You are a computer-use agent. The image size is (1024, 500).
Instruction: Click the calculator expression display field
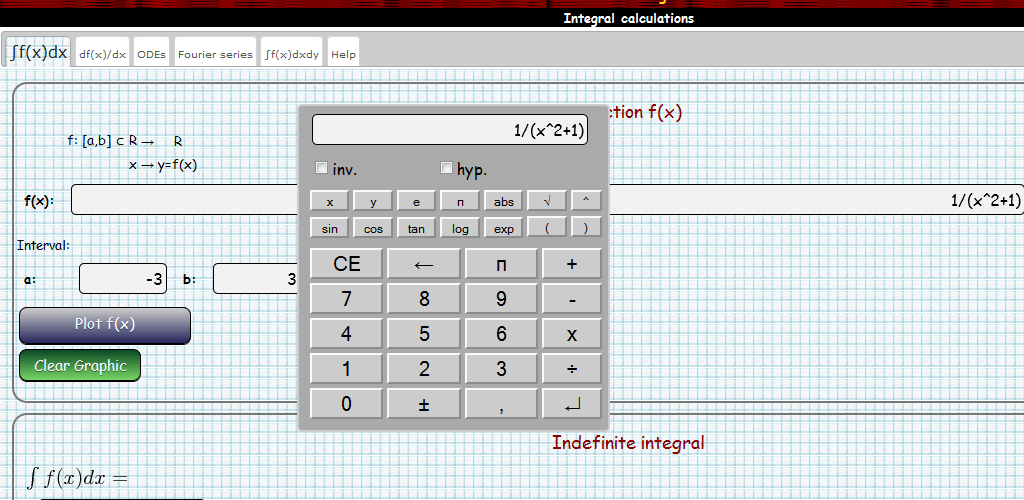[450, 130]
